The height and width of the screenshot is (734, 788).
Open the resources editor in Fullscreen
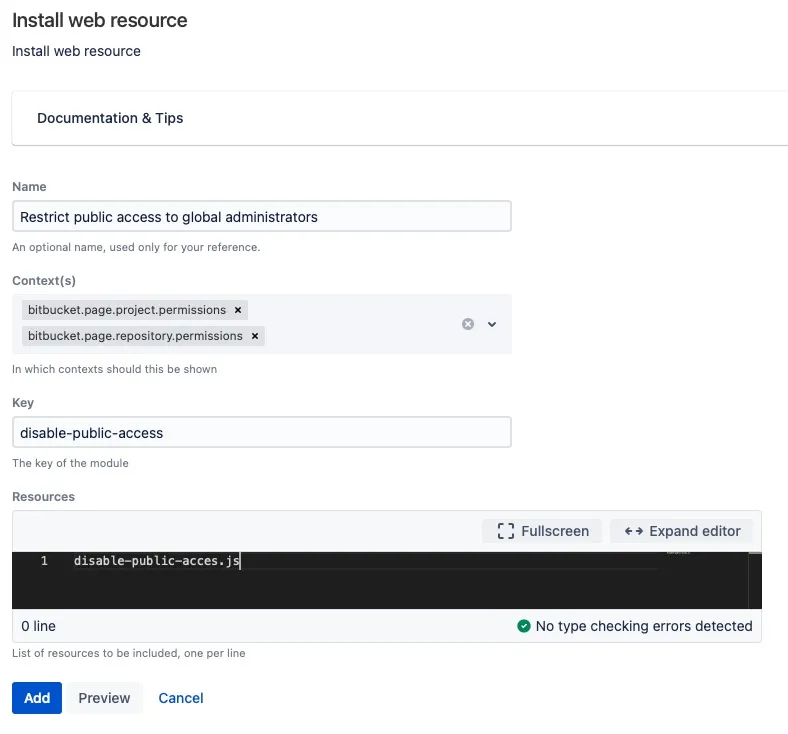click(542, 531)
